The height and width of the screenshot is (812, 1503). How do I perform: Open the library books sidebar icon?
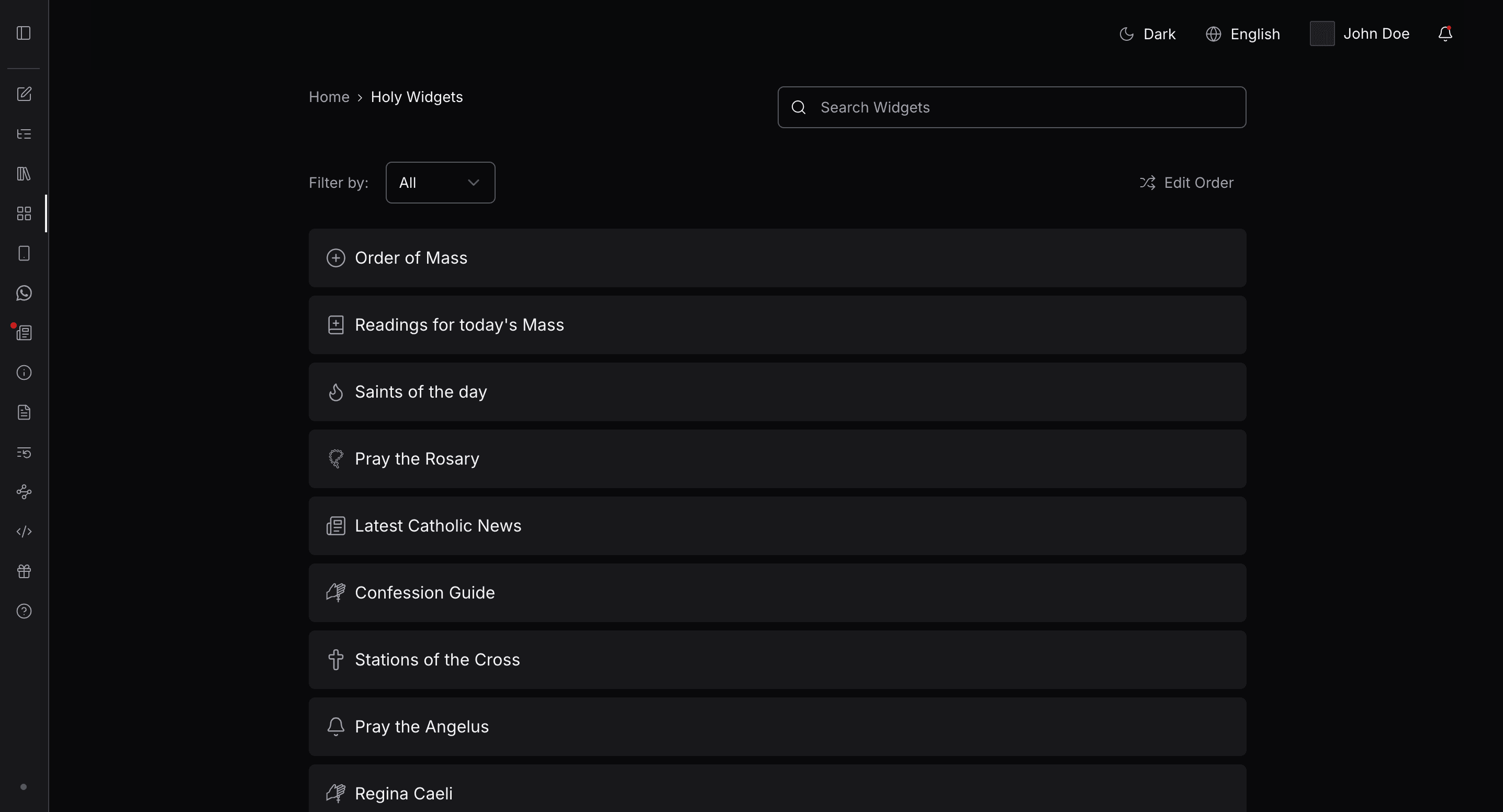click(24, 174)
